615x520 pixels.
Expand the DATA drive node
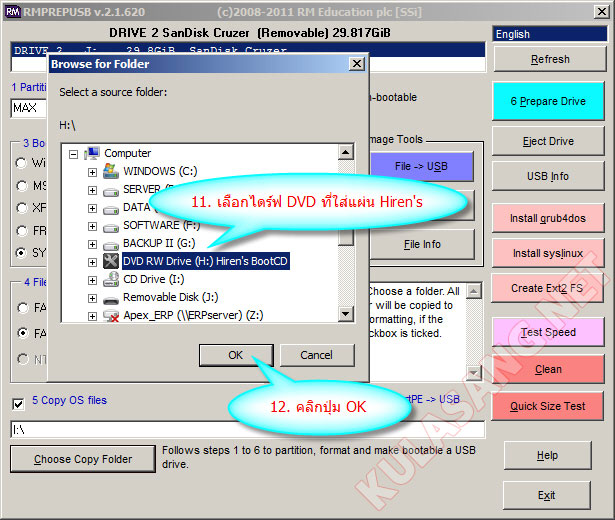92,208
